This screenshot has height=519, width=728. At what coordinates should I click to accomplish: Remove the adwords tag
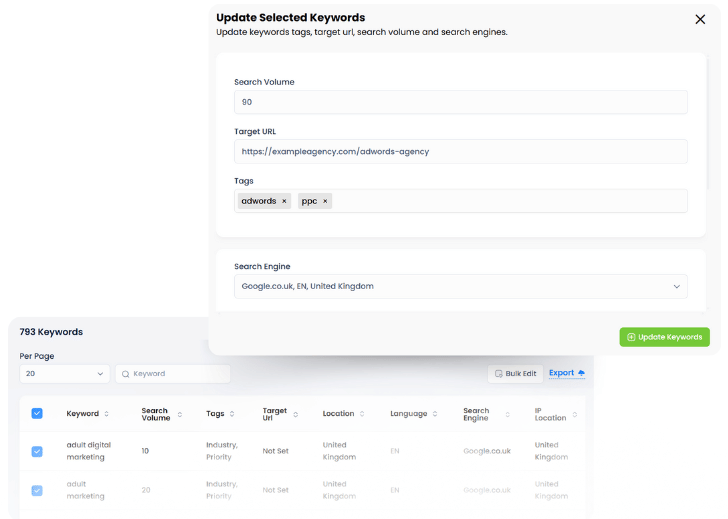pyautogui.click(x=284, y=201)
